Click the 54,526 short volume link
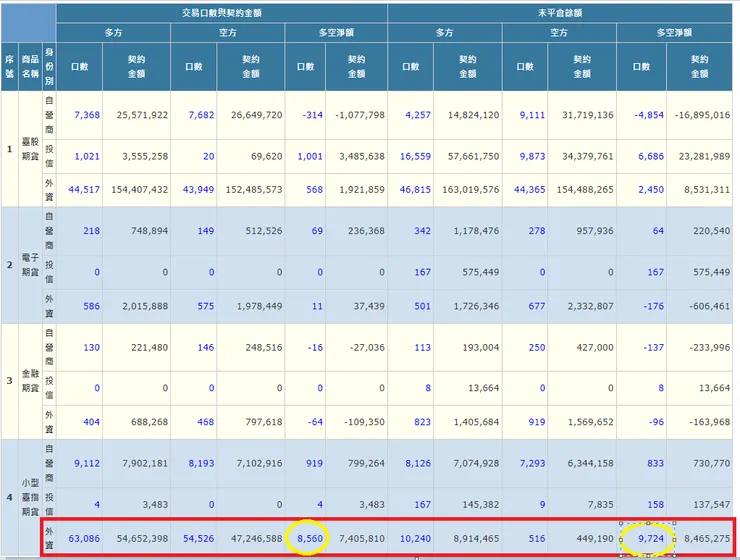This screenshot has width=740, height=560. tap(197, 537)
